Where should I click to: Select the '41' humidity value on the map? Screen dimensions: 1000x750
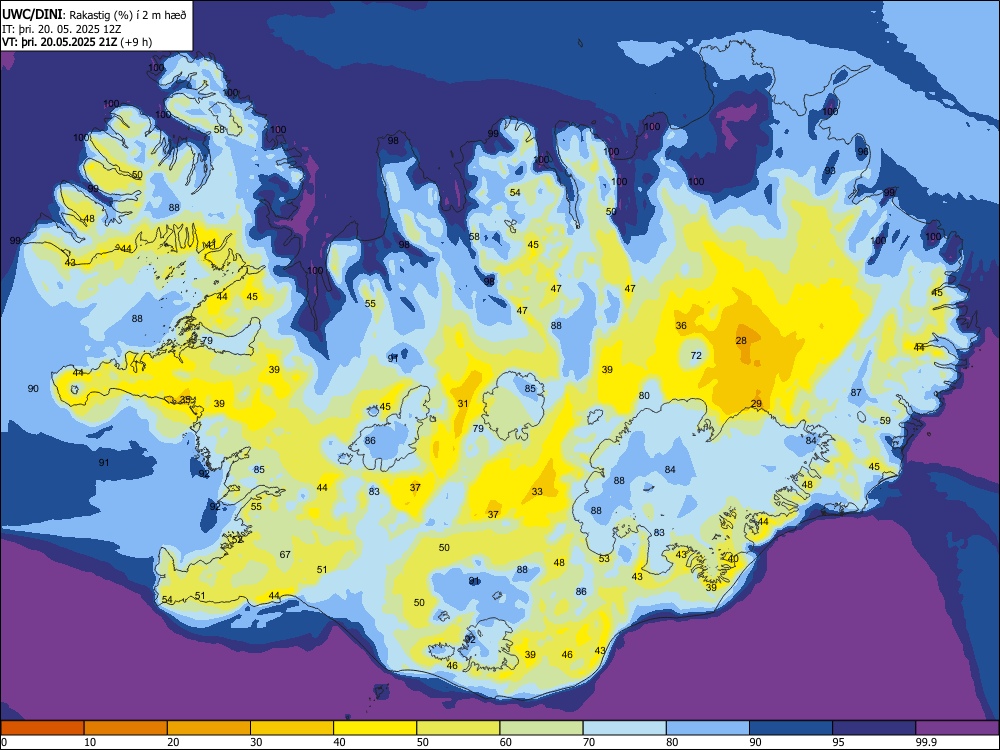(x=211, y=244)
